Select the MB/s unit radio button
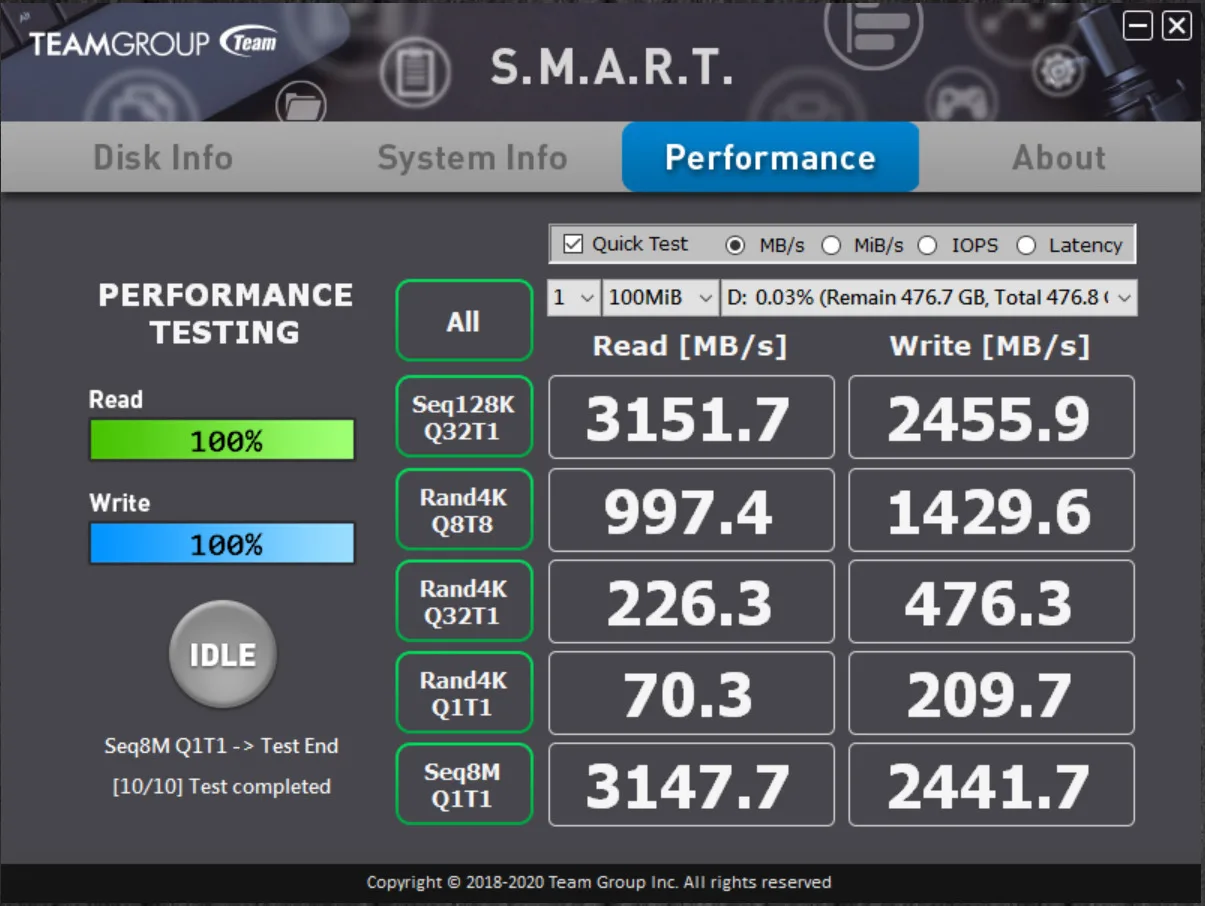 tap(735, 245)
